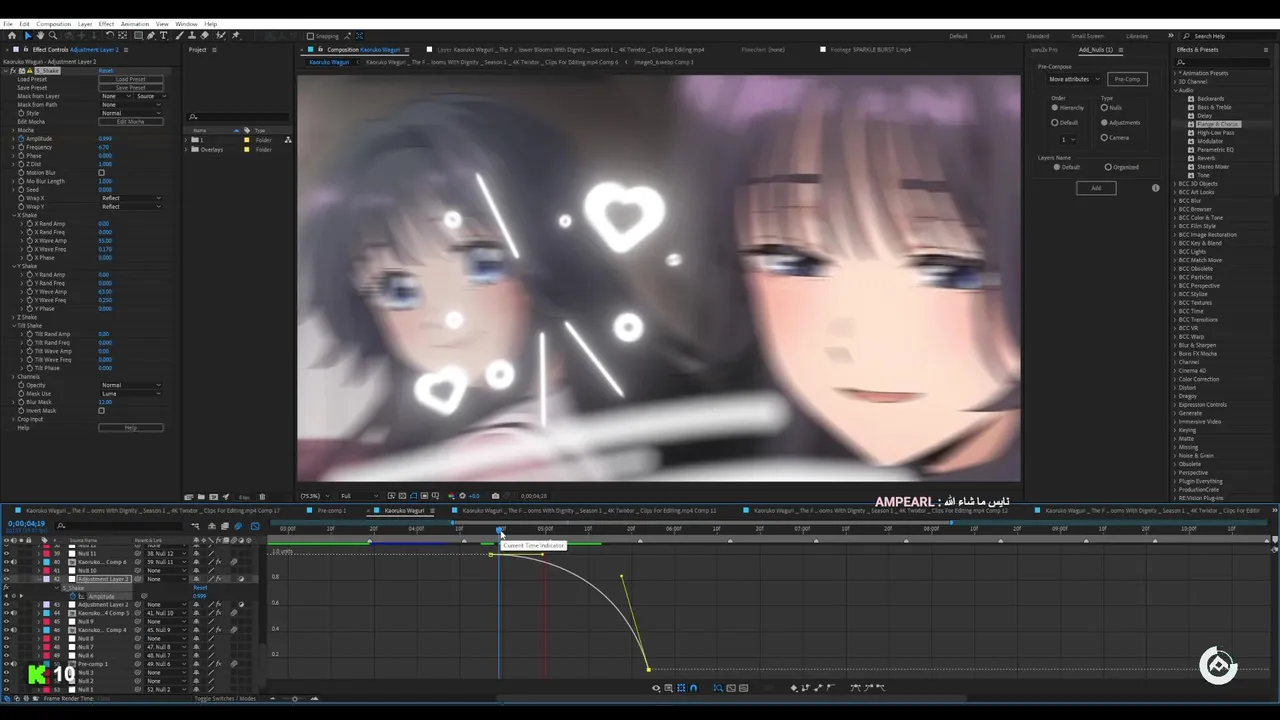The height and width of the screenshot is (720, 1280).
Task: Click the delete trash icon in Project panel
Action: [x=262, y=496]
